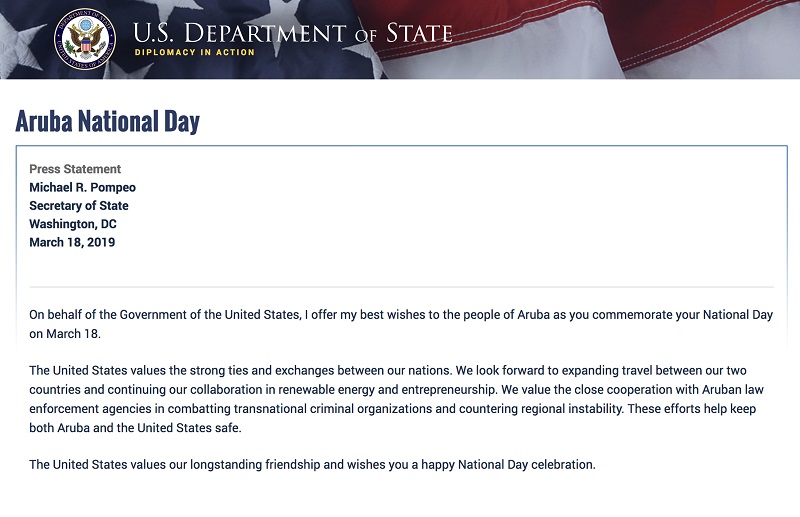This screenshot has height=517, width=800.
Task: Click the Press Statement label
Action: pyautogui.click(x=75, y=169)
